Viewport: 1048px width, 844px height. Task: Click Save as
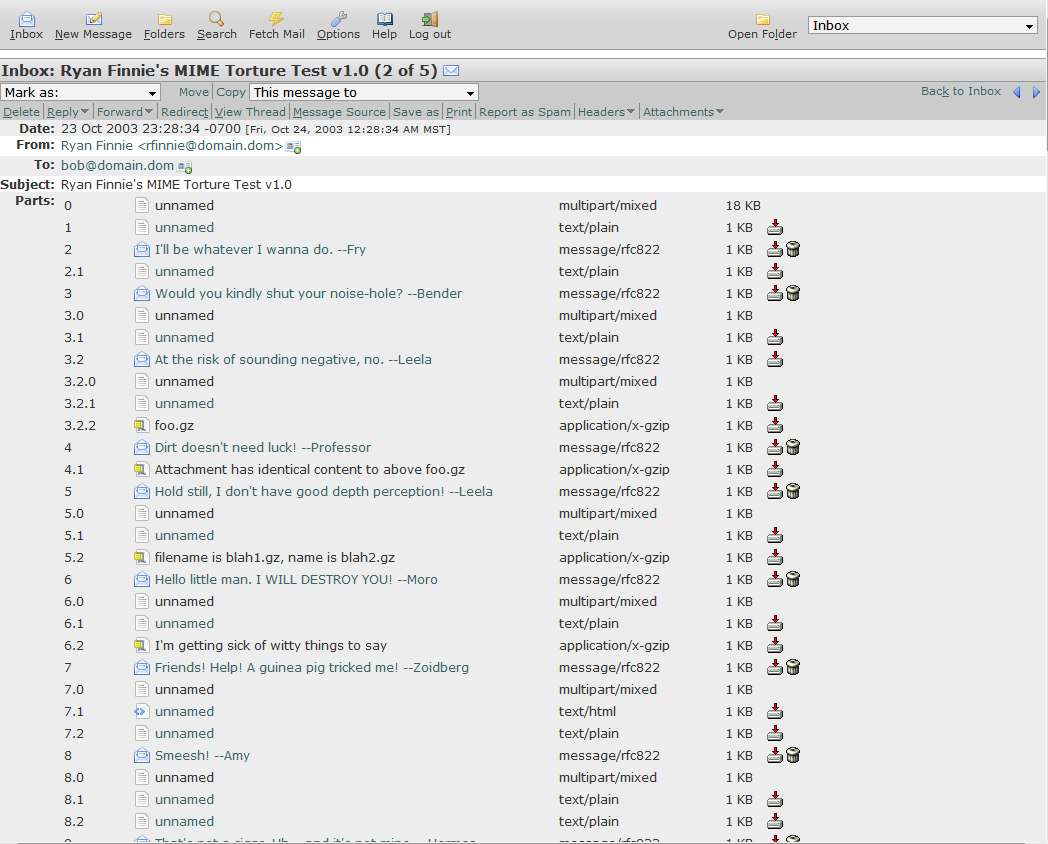[416, 112]
